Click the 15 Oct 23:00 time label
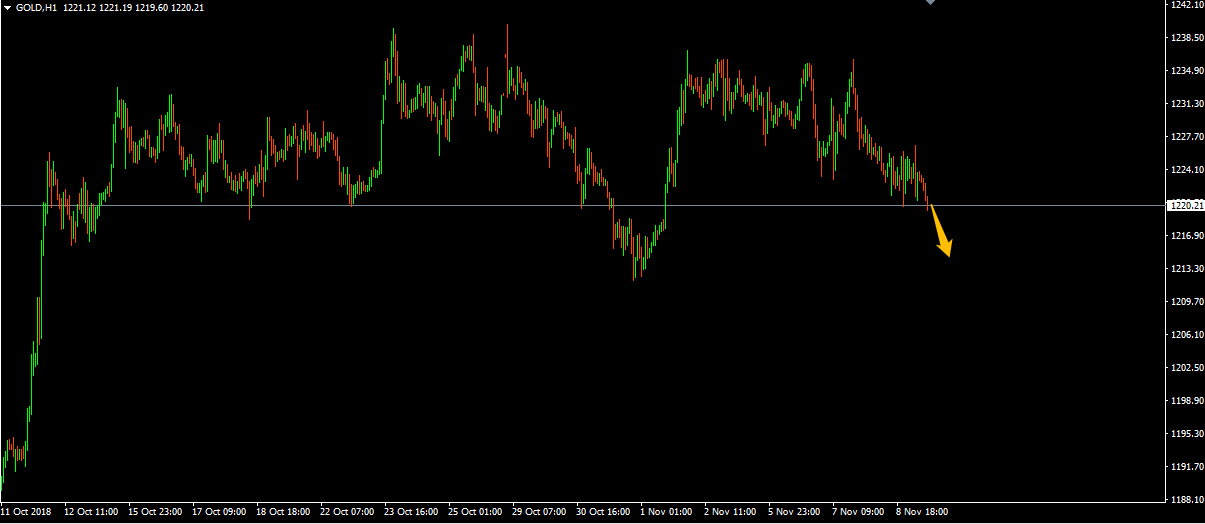Screen dimensions: 1205x524 155,512
